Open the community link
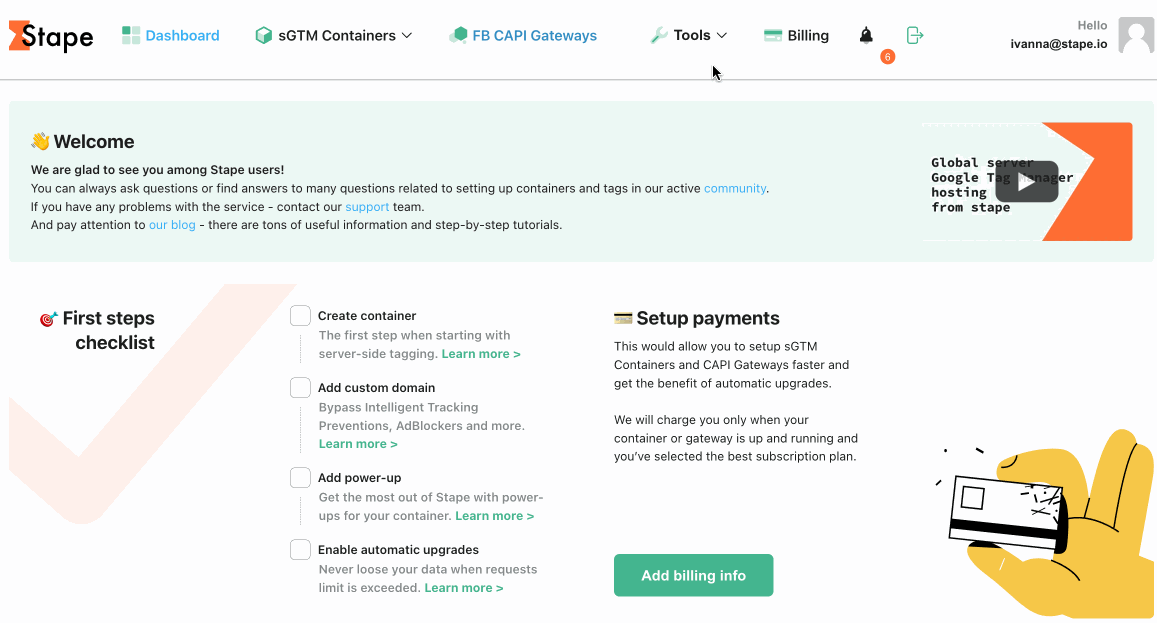Image resolution: width=1157 pixels, height=623 pixels. point(735,188)
